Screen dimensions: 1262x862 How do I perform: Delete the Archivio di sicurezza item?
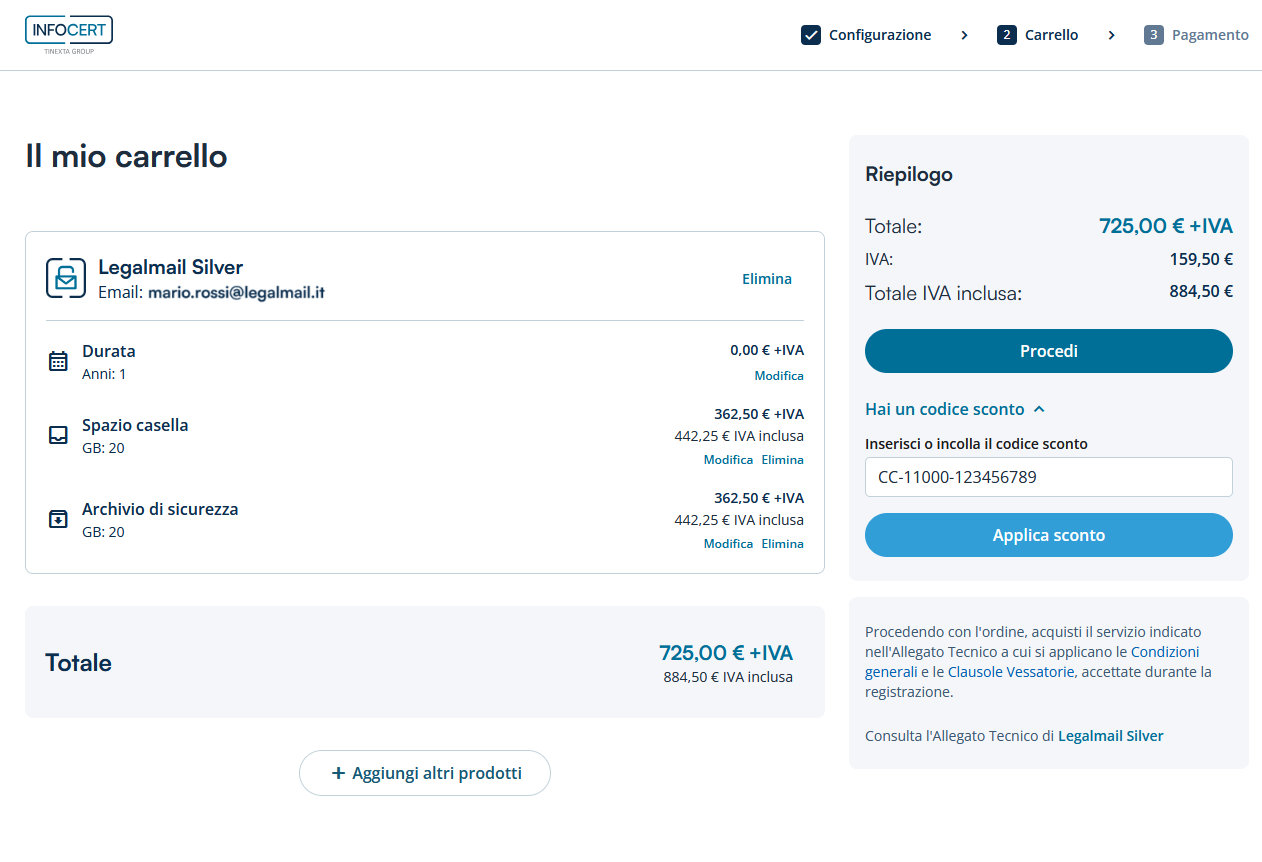(x=782, y=544)
